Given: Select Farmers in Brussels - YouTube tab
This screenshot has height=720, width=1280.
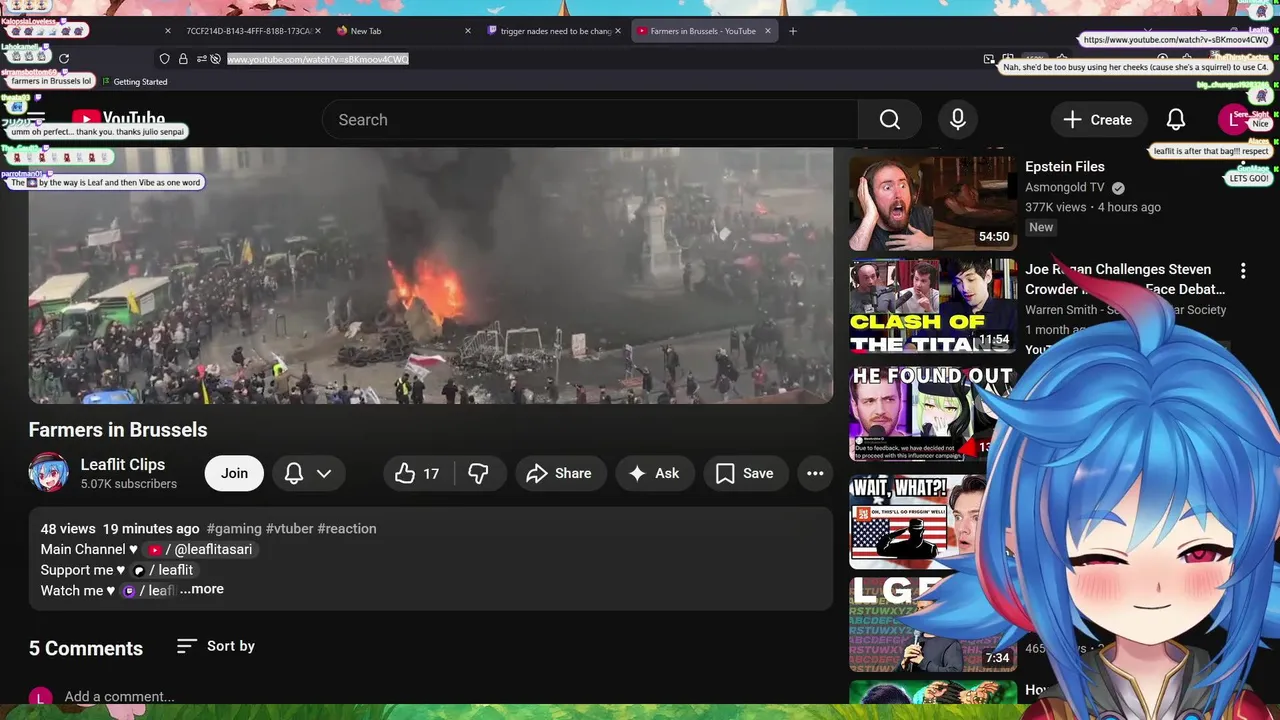Looking at the screenshot, I should [x=702, y=31].
